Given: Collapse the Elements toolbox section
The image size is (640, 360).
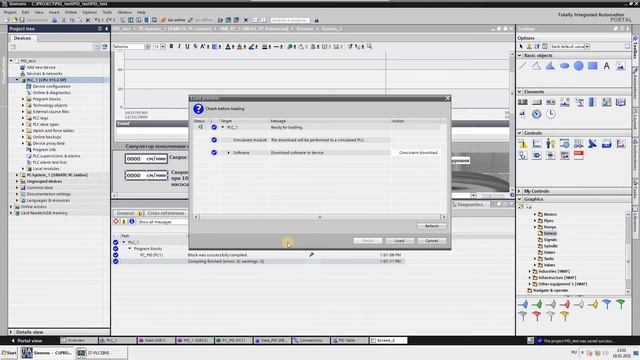Looking at the screenshot, I should [520, 92].
